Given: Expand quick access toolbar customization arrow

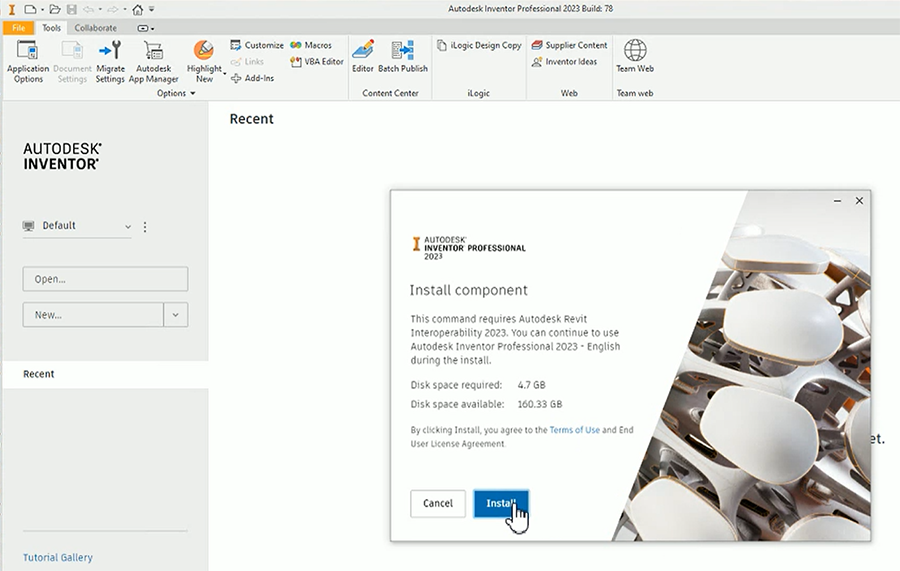Looking at the screenshot, I should [x=152, y=9].
